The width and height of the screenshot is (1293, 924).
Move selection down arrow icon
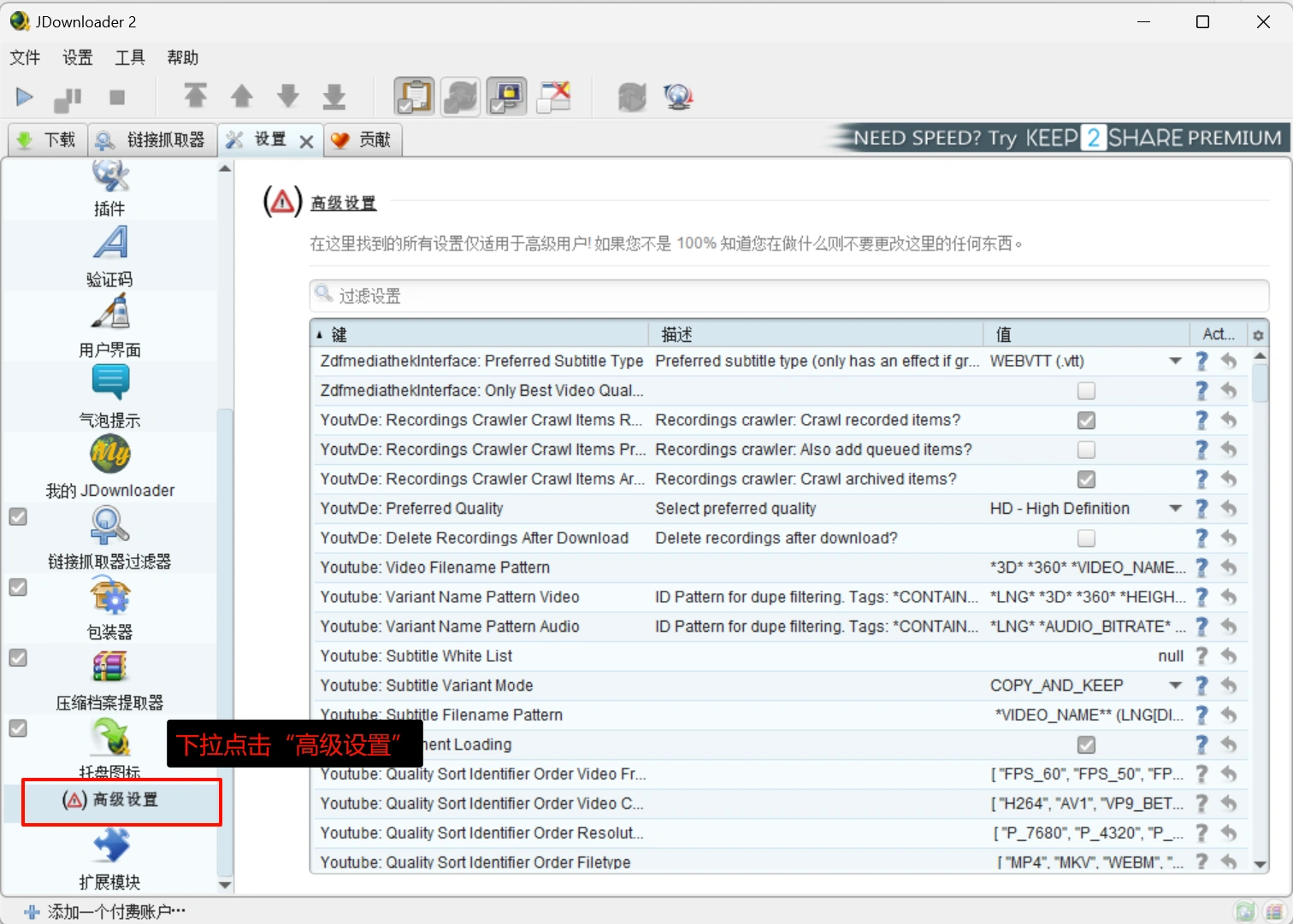tap(288, 96)
